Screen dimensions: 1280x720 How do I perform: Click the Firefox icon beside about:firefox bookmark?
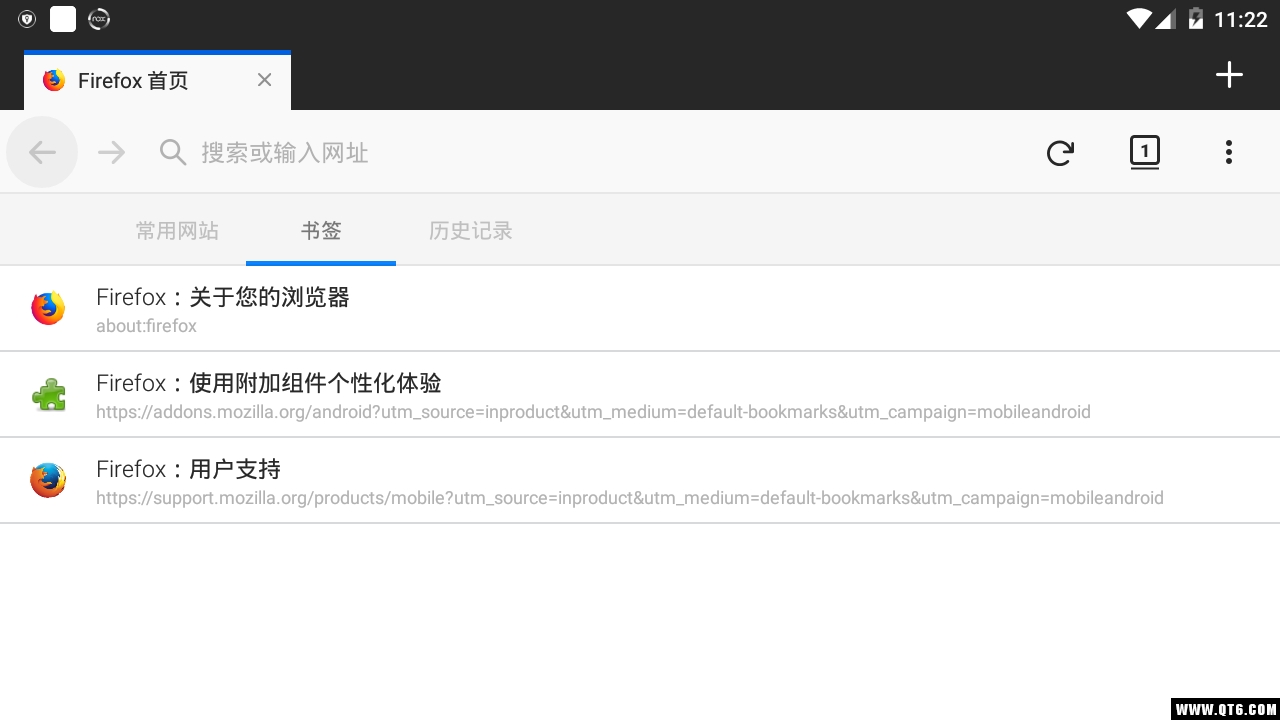(48, 308)
